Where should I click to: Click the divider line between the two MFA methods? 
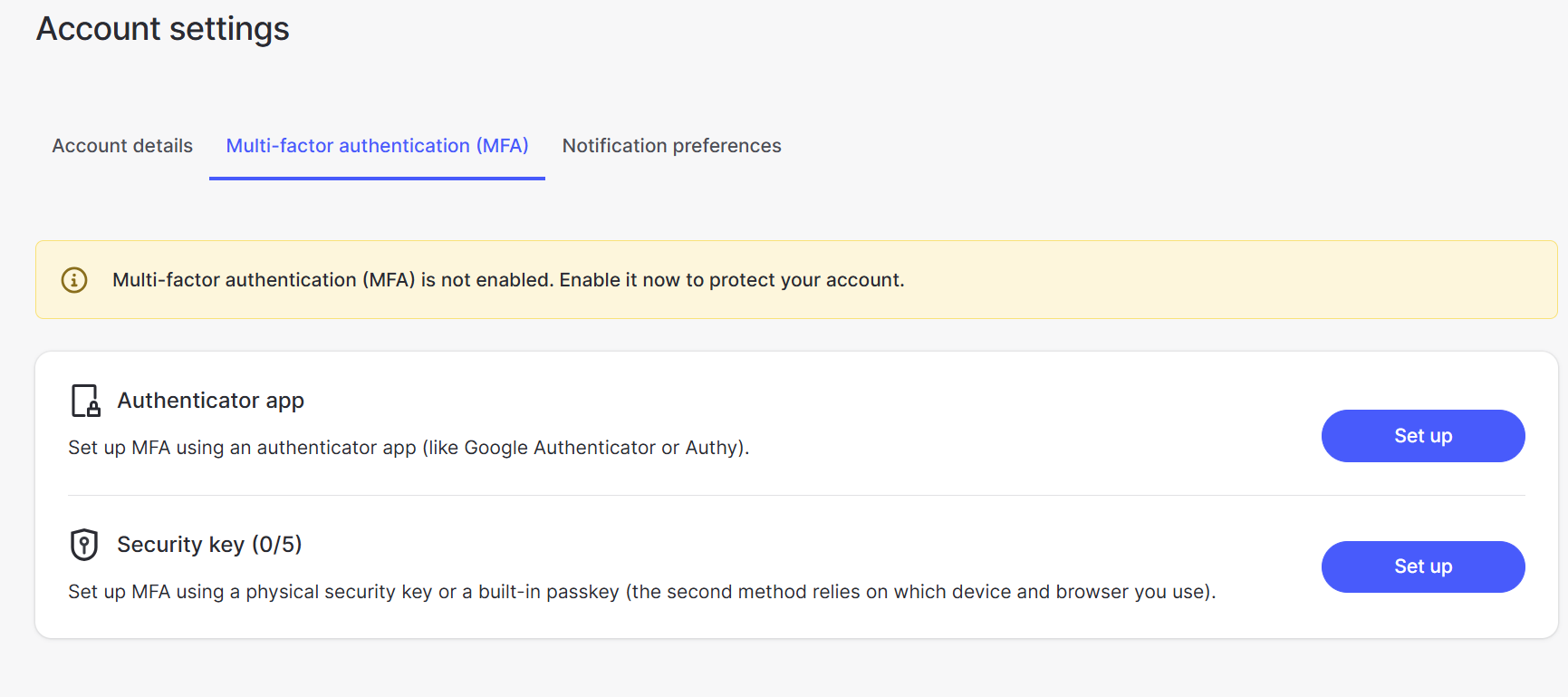pyautogui.click(x=796, y=496)
